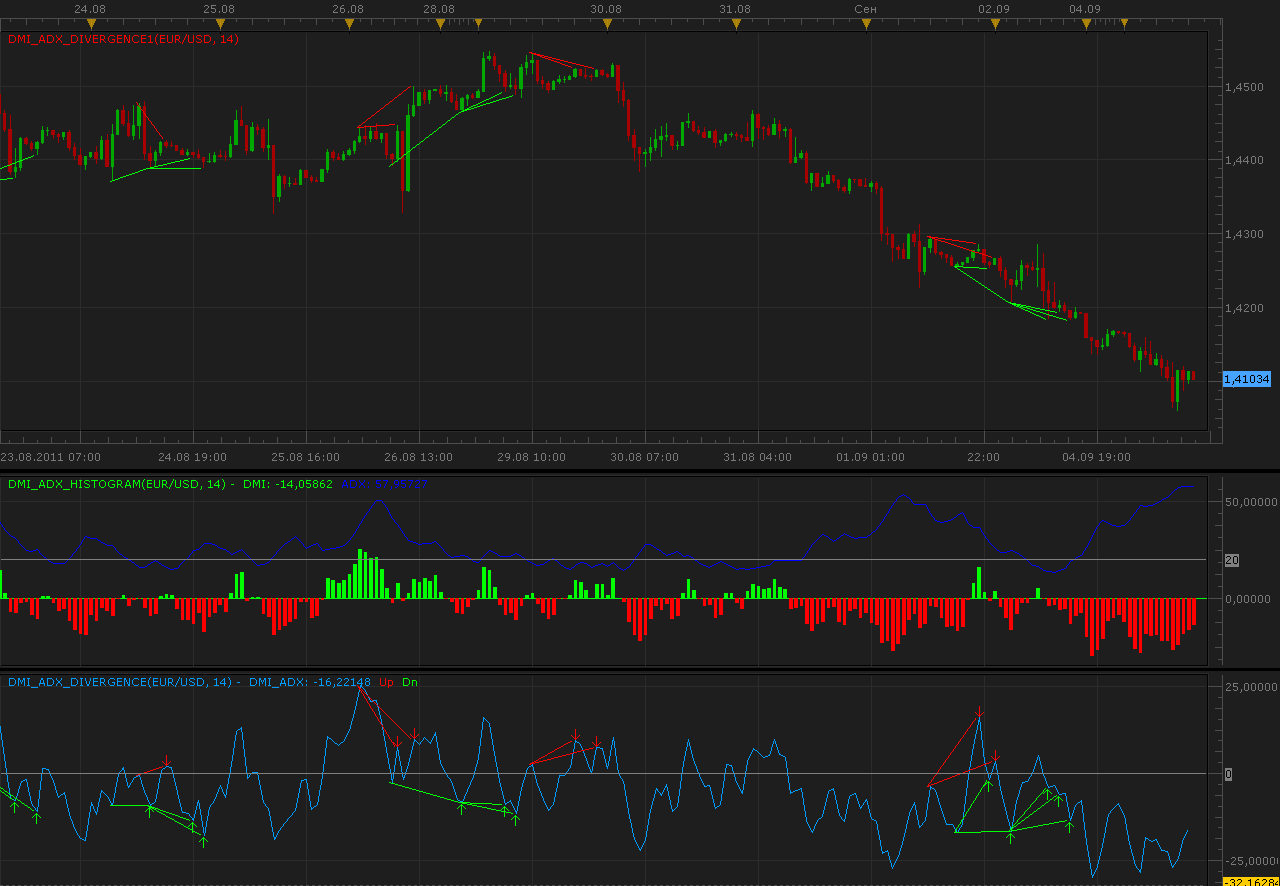Click the day marker triangle under Сен

(864, 23)
